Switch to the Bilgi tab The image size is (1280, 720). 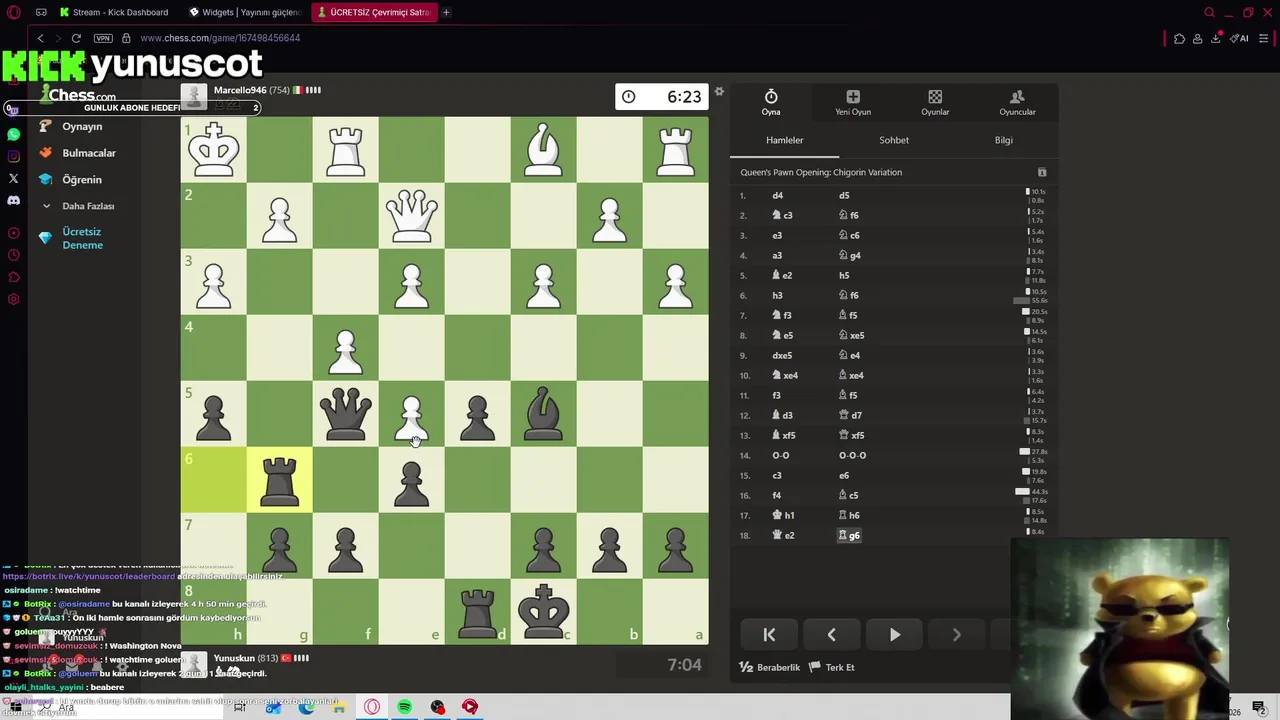point(1003,140)
